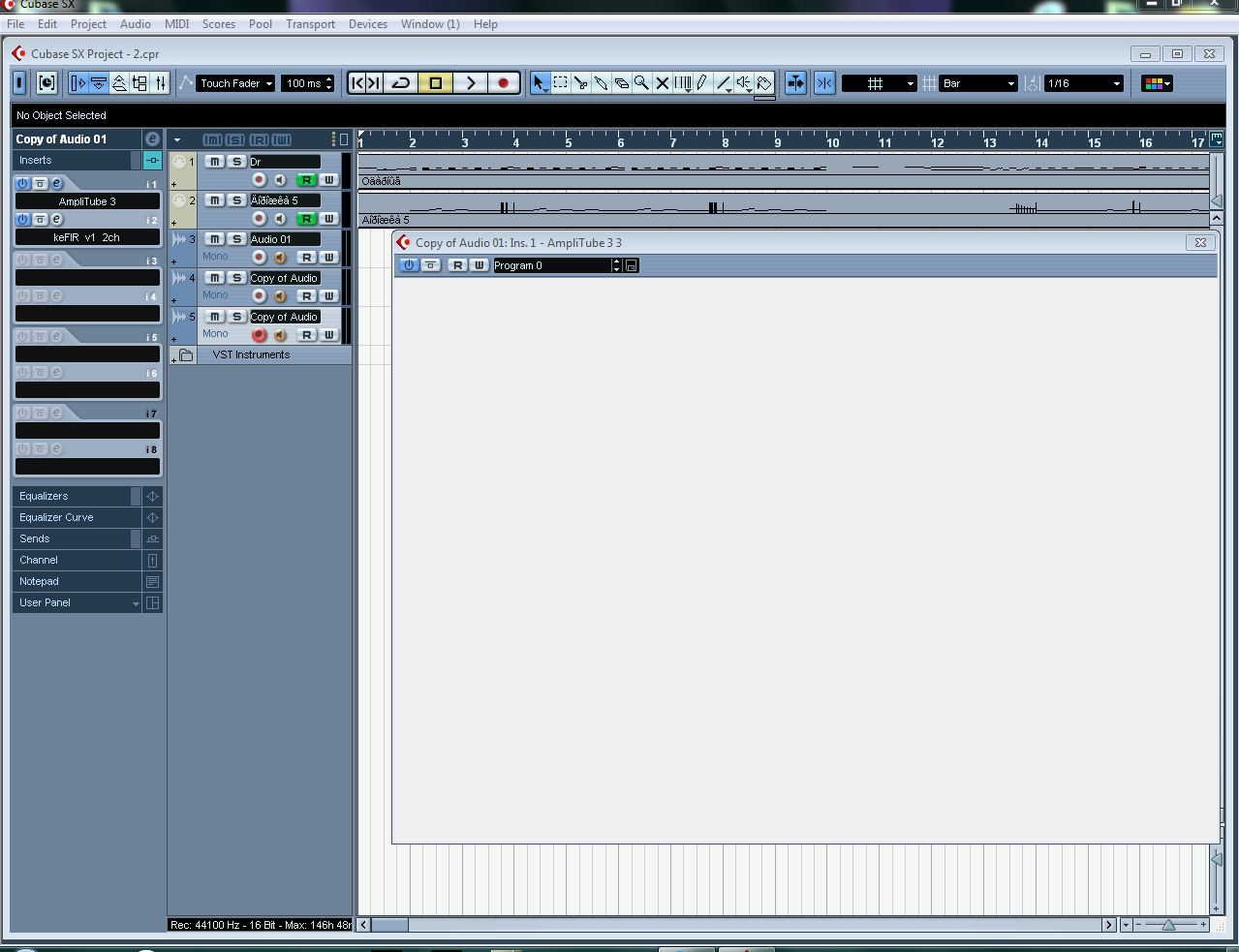Toggle the Cycle loop button
The width and height of the screenshot is (1239, 952).
click(401, 83)
